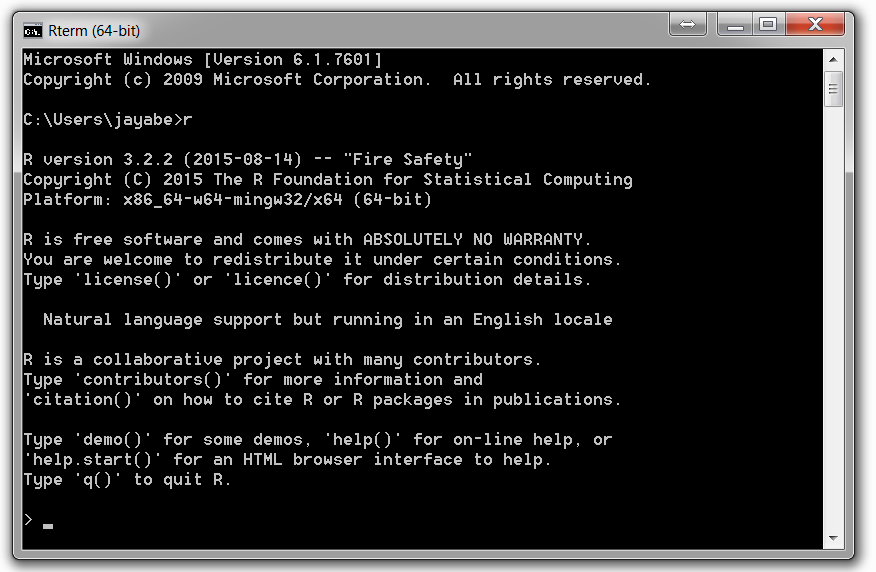This screenshot has height=572, width=876.
Task: Click the 'Rterm (64-bit)' window title
Action: pyautogui.click(x=94, y=31)
